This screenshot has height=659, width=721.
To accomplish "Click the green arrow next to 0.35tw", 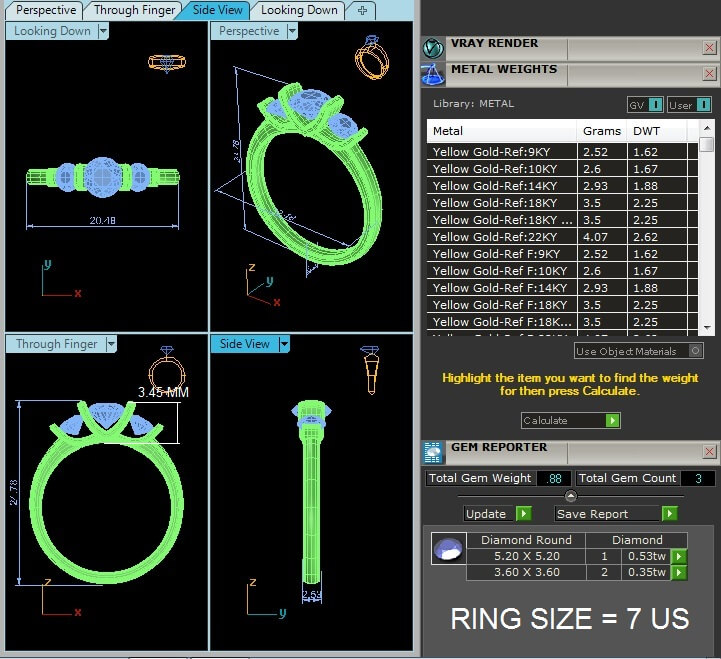I will (x=679, y=573).
